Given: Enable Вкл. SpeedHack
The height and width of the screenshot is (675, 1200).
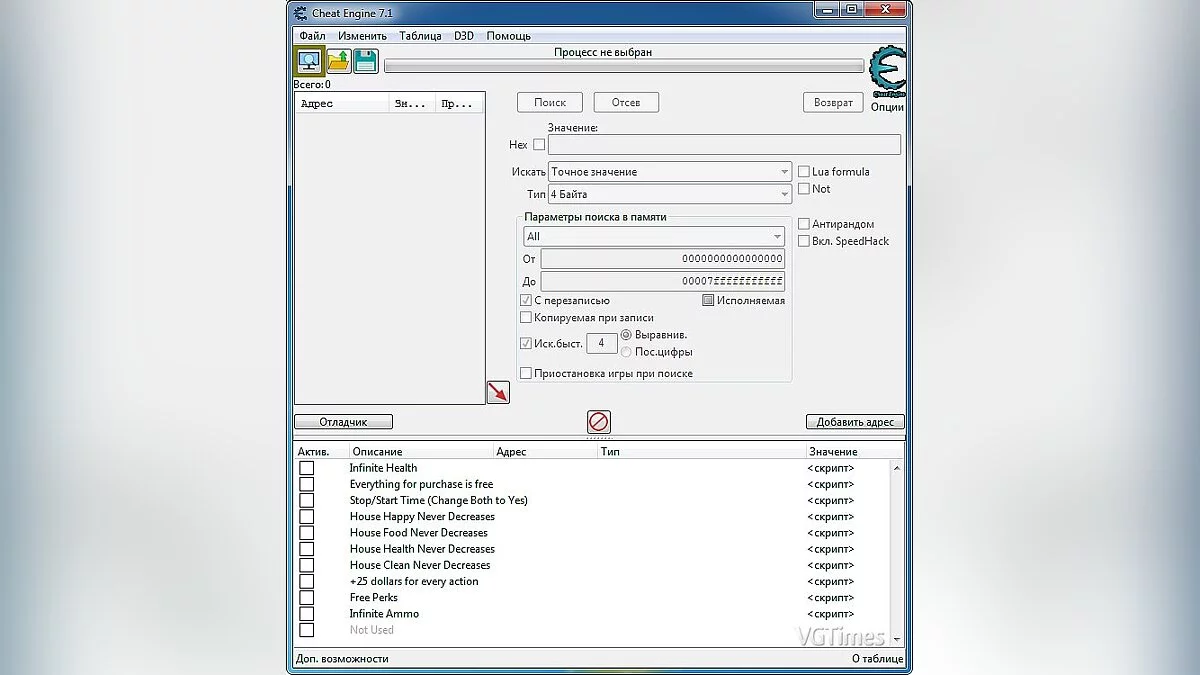Looking at the screenshot, I should click(x=804, y=240).
